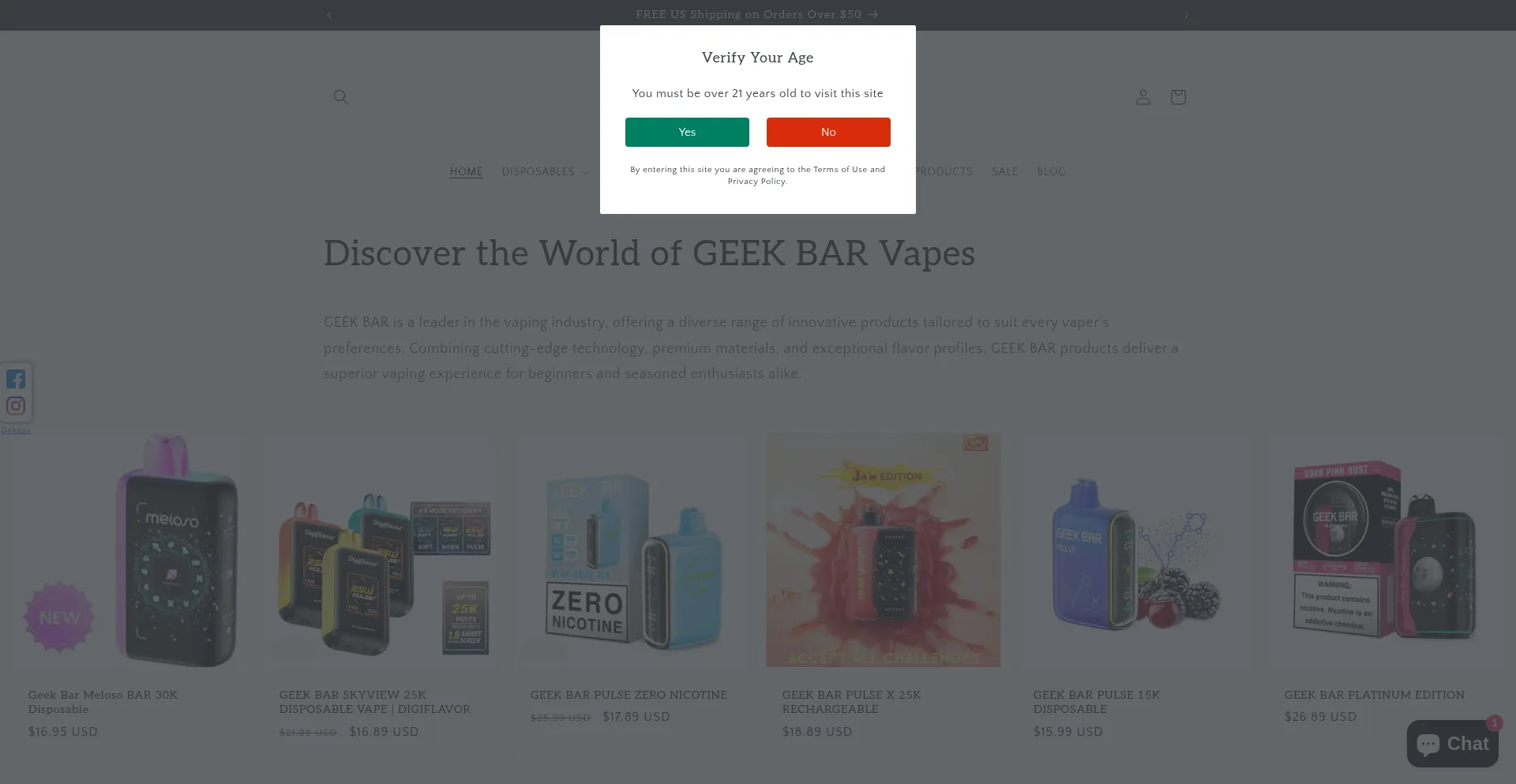1516x784 pixels.
Task: Open the BLOG menu item
Action: 1051,172
